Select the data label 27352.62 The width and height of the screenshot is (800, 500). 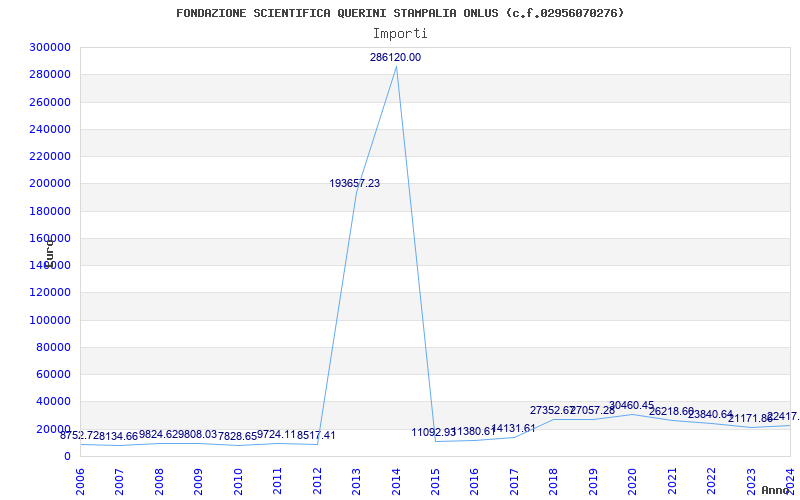pyautogui.click(x=553, y=411)
